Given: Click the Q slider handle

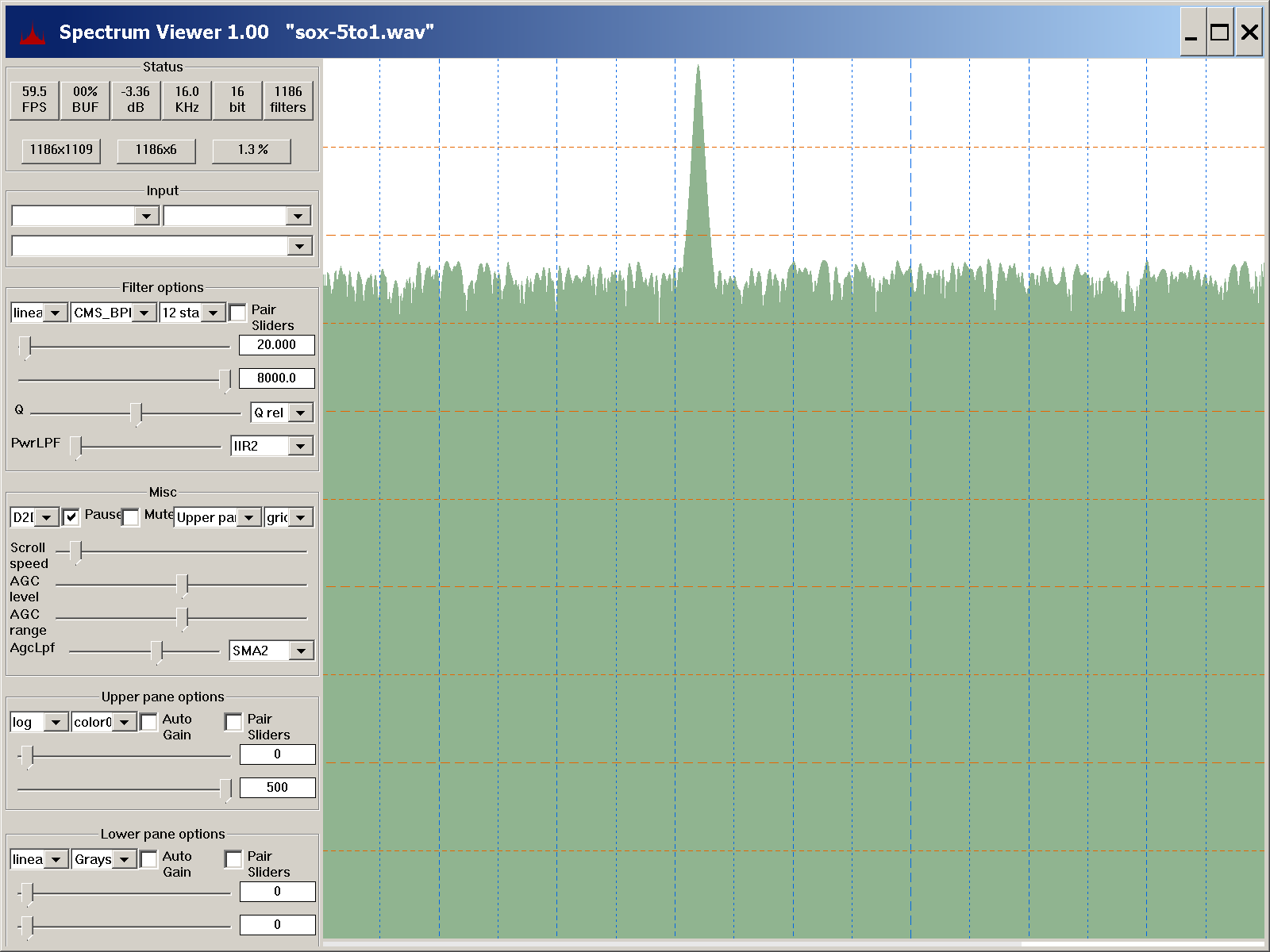Looking at the screenshot, I should 137,413.
